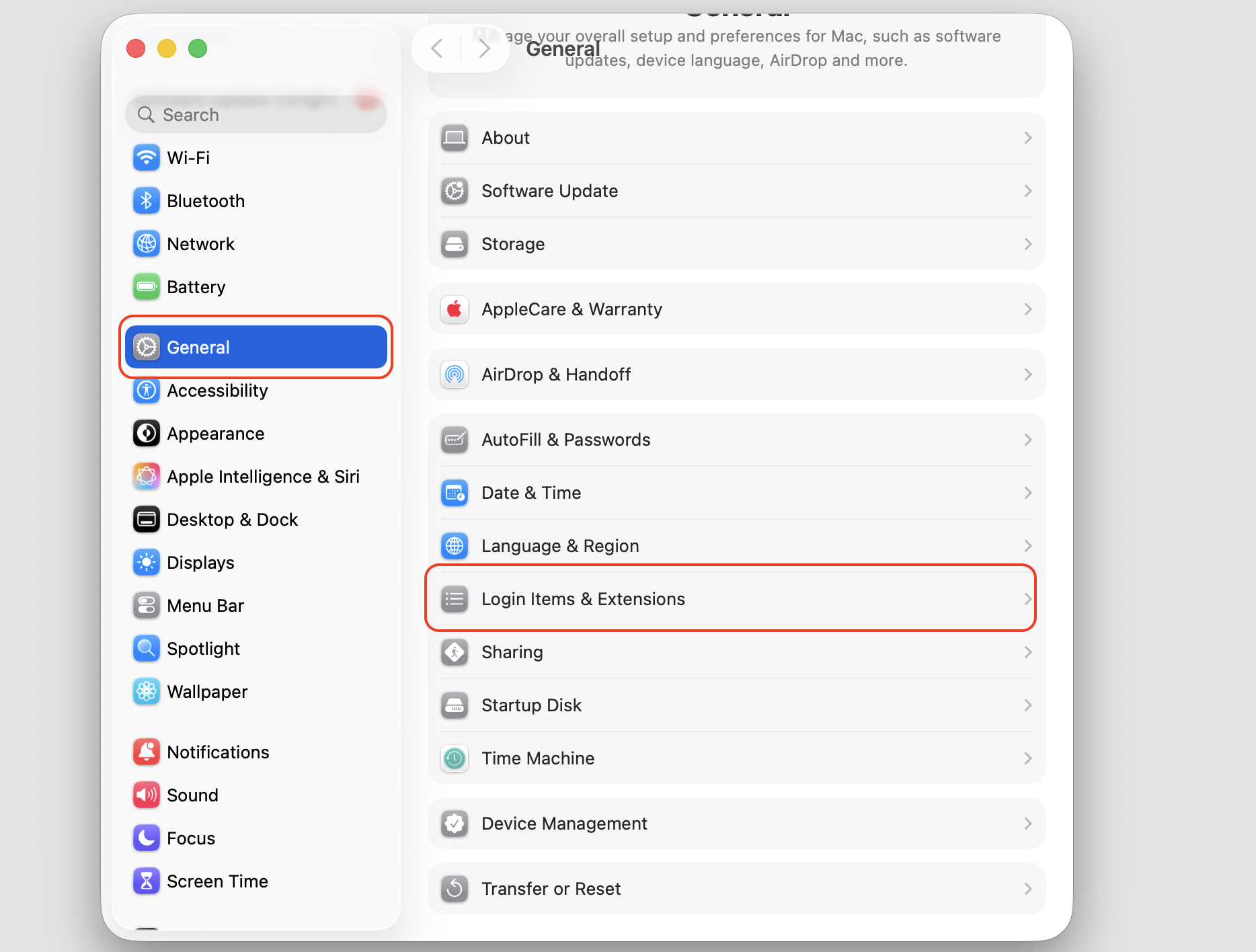Click the Time Machine clock icon
The height and width of the screenshot is (952, 1256).
[455, 758]
